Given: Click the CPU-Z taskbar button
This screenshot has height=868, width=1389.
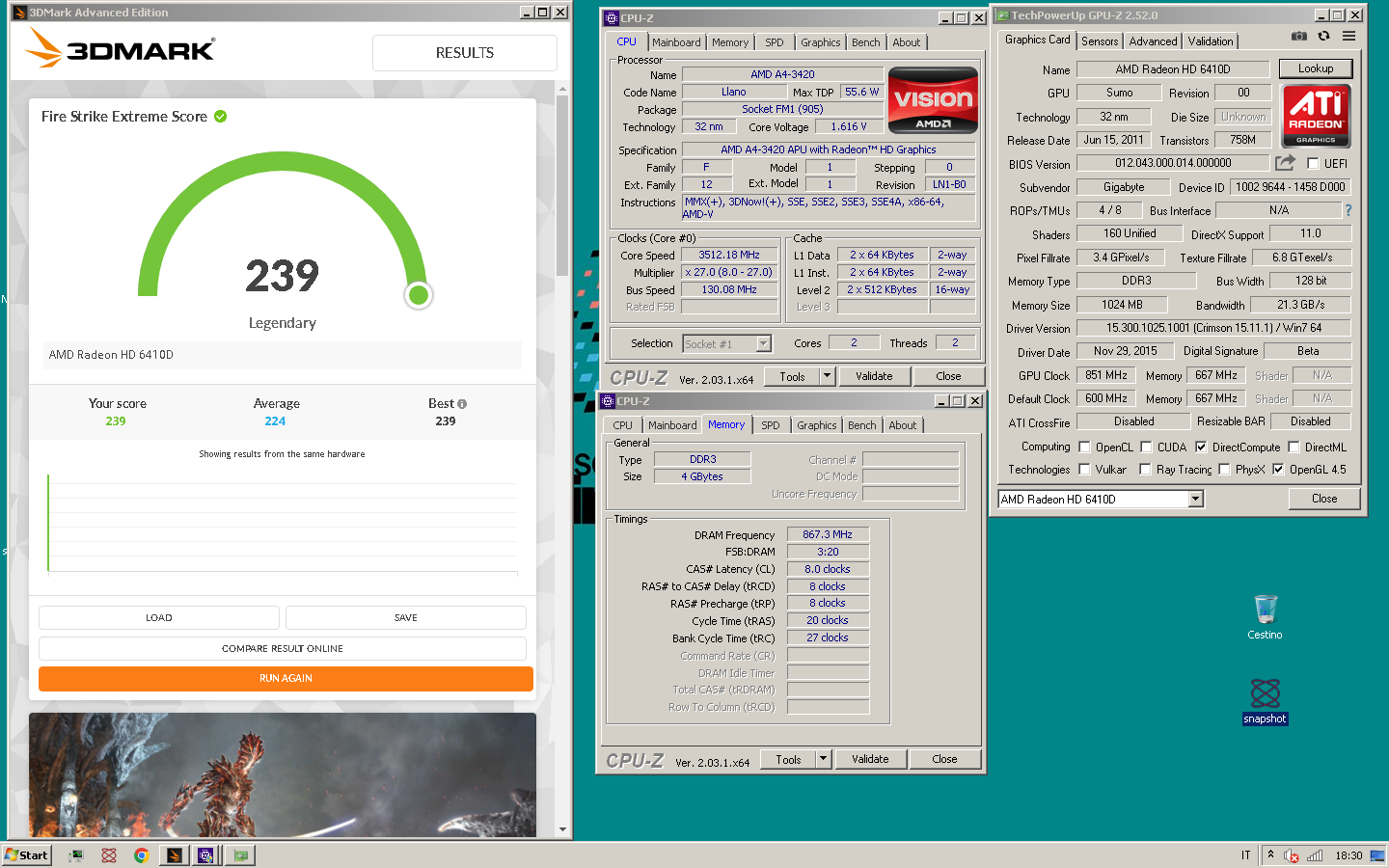Looking at the screenshot, I should point(206,855).
